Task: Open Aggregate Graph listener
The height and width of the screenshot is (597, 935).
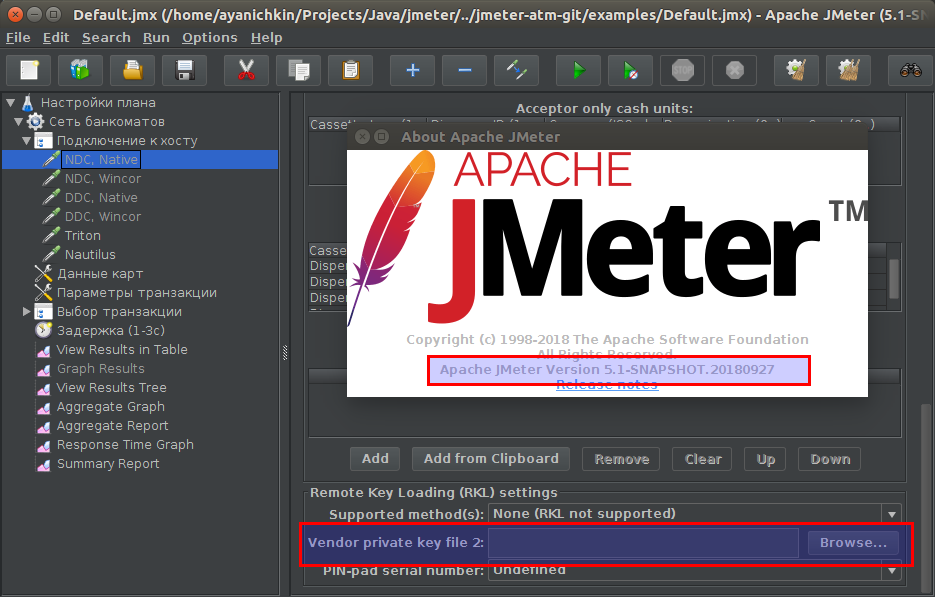Action: [110, 407]
